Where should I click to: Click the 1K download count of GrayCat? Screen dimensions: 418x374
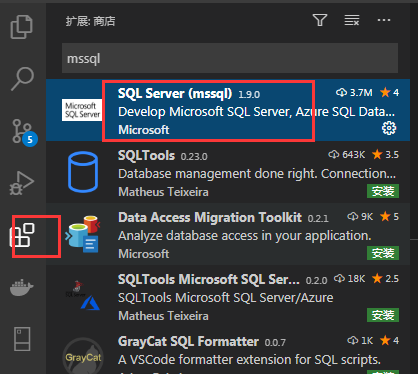coord(360,341)
